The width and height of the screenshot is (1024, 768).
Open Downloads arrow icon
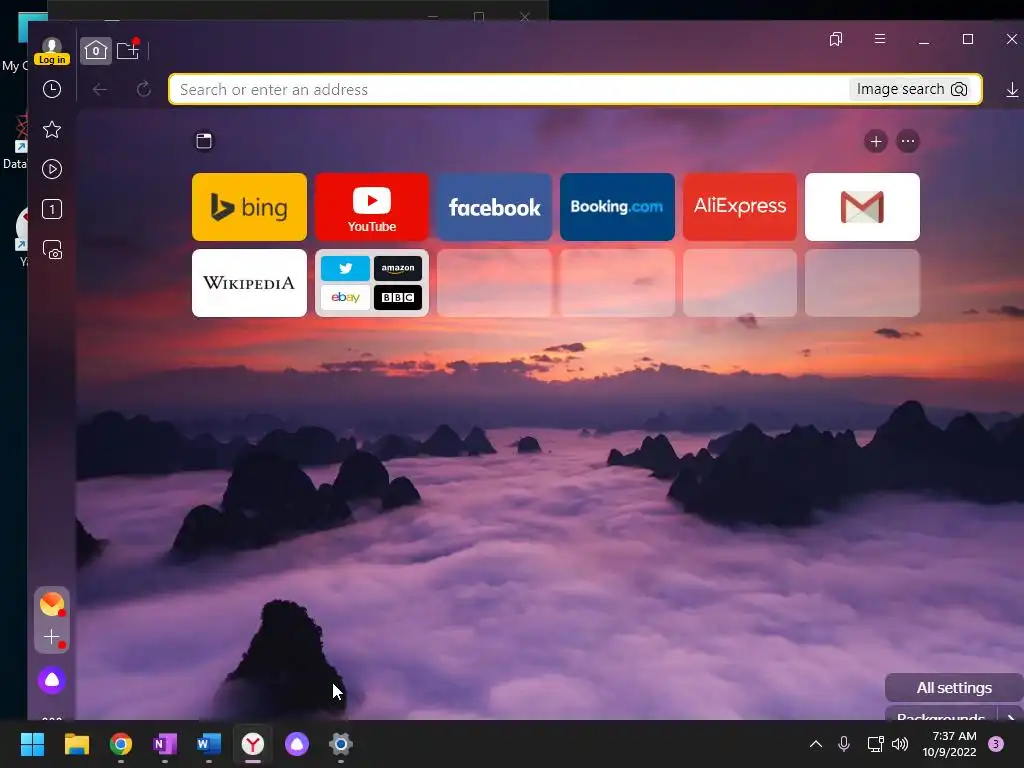pyautogui.click(x=1012, y=89)
